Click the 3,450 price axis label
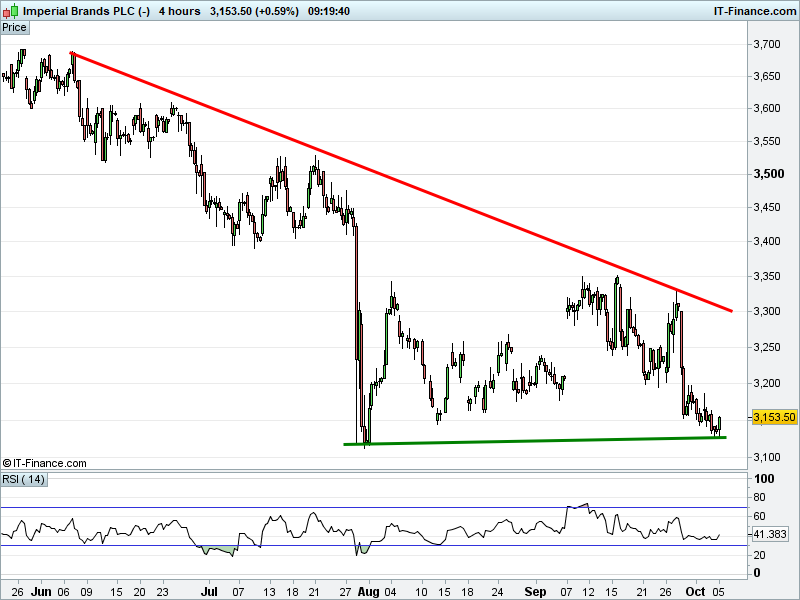This screenshot has height=600, width=800. (767, 207)
